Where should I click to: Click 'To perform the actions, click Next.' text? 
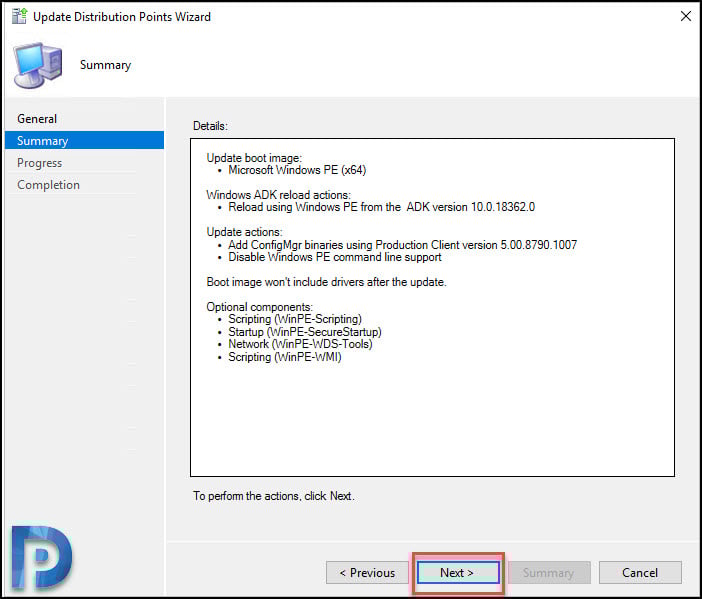pyautogui.click(x=274, y=496)
